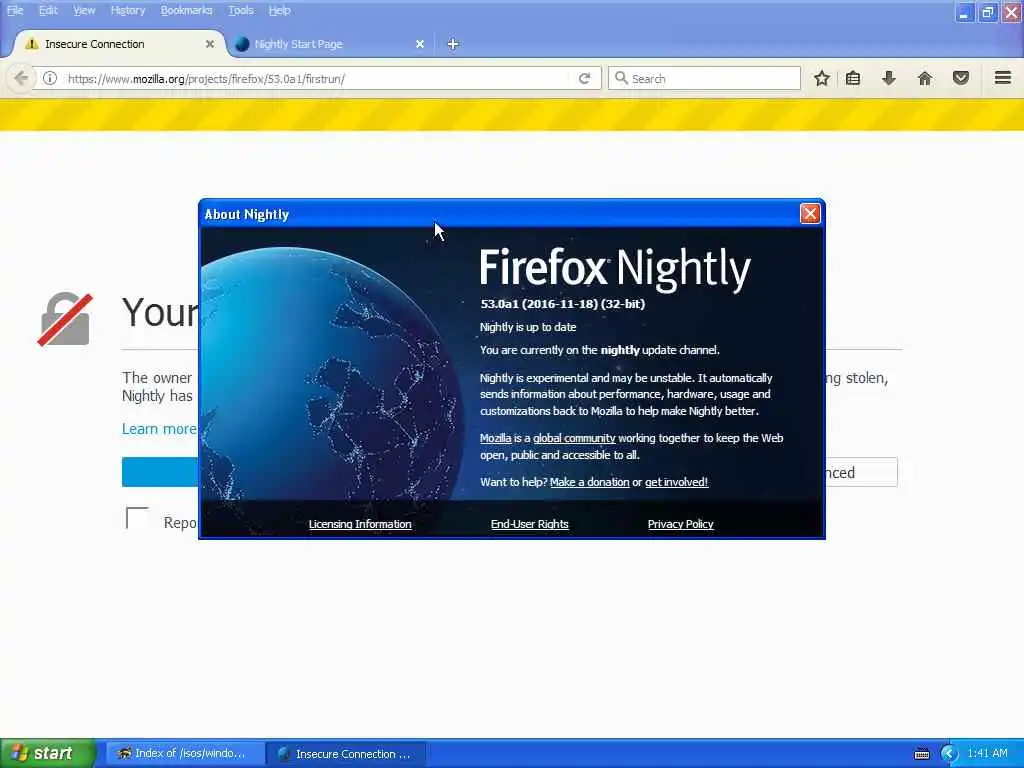Click the search magnifier icon

pyautogui.click(x=621, y=78)
